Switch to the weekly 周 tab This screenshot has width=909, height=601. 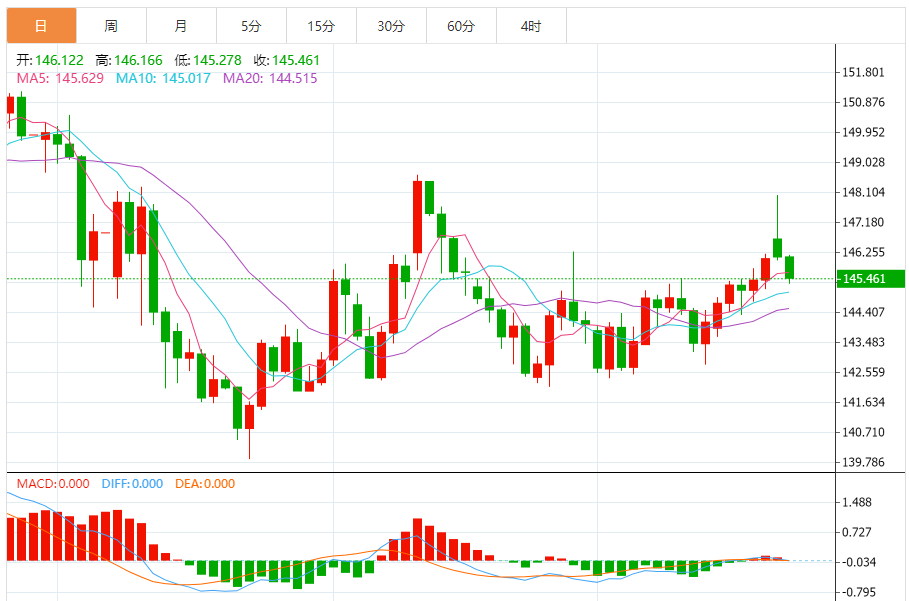111,26
